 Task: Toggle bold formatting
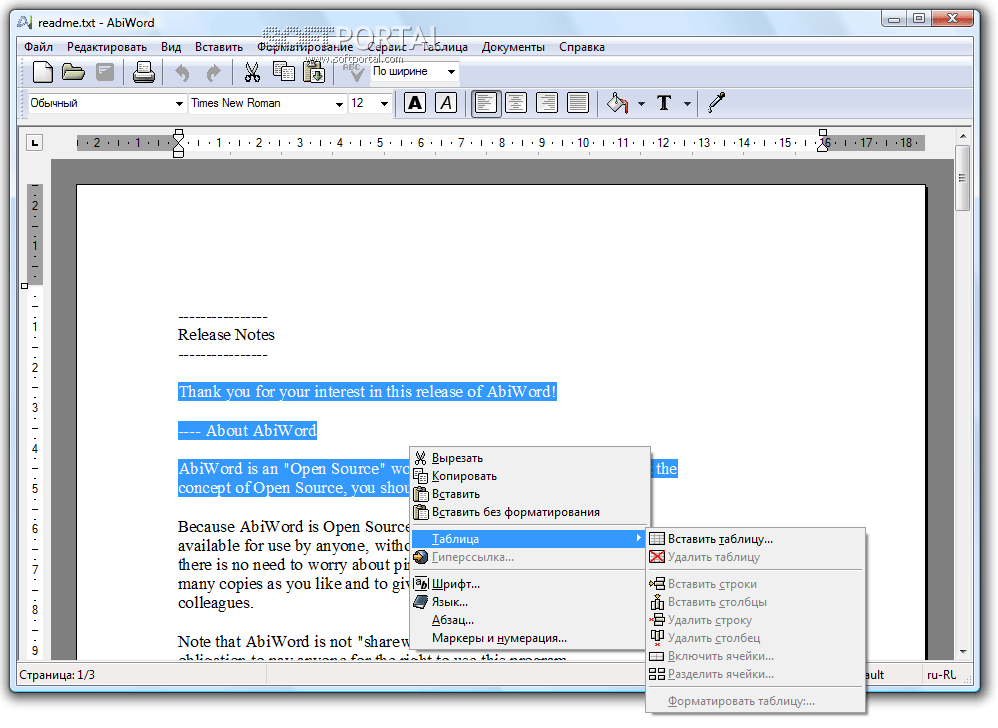[415, 102]
